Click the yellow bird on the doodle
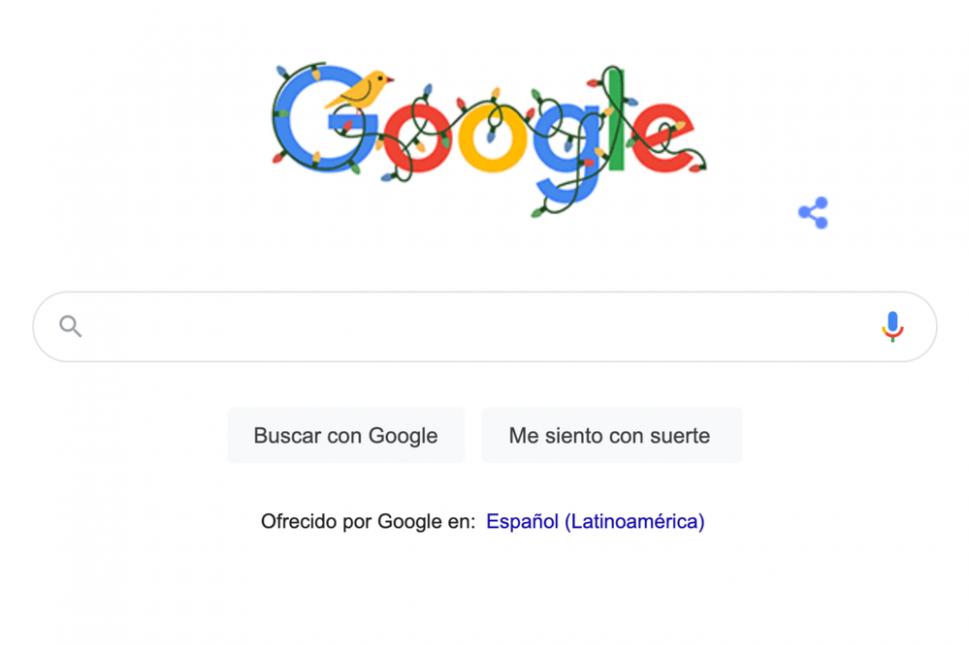The height and width of the screenshot is (646, 970). coord(359,90)
